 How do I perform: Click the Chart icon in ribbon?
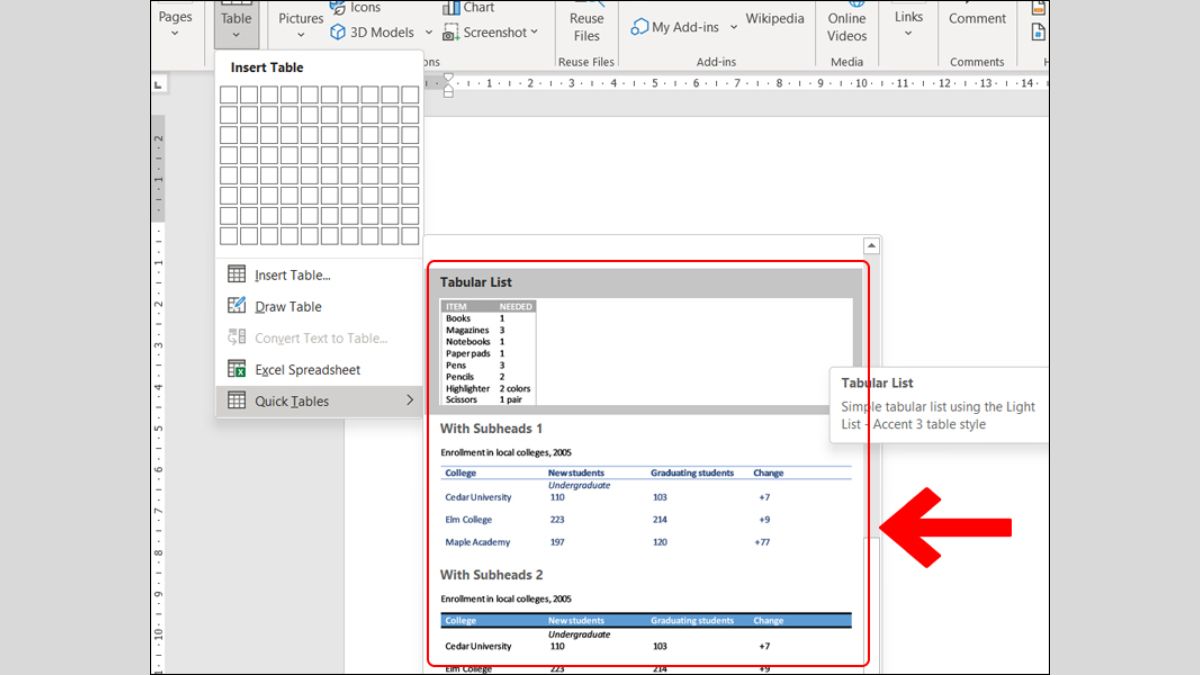(451, 8)
